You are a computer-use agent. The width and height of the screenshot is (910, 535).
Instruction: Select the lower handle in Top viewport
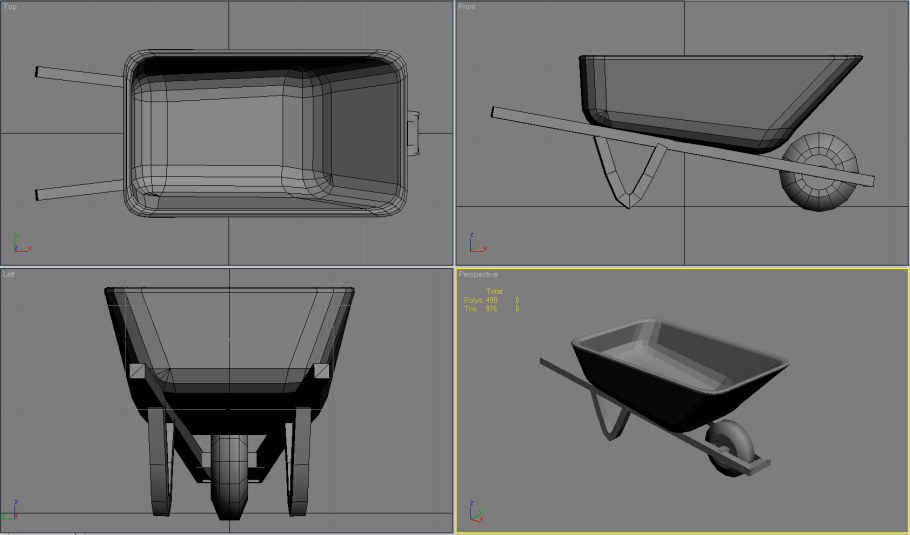tap(80, 189)
